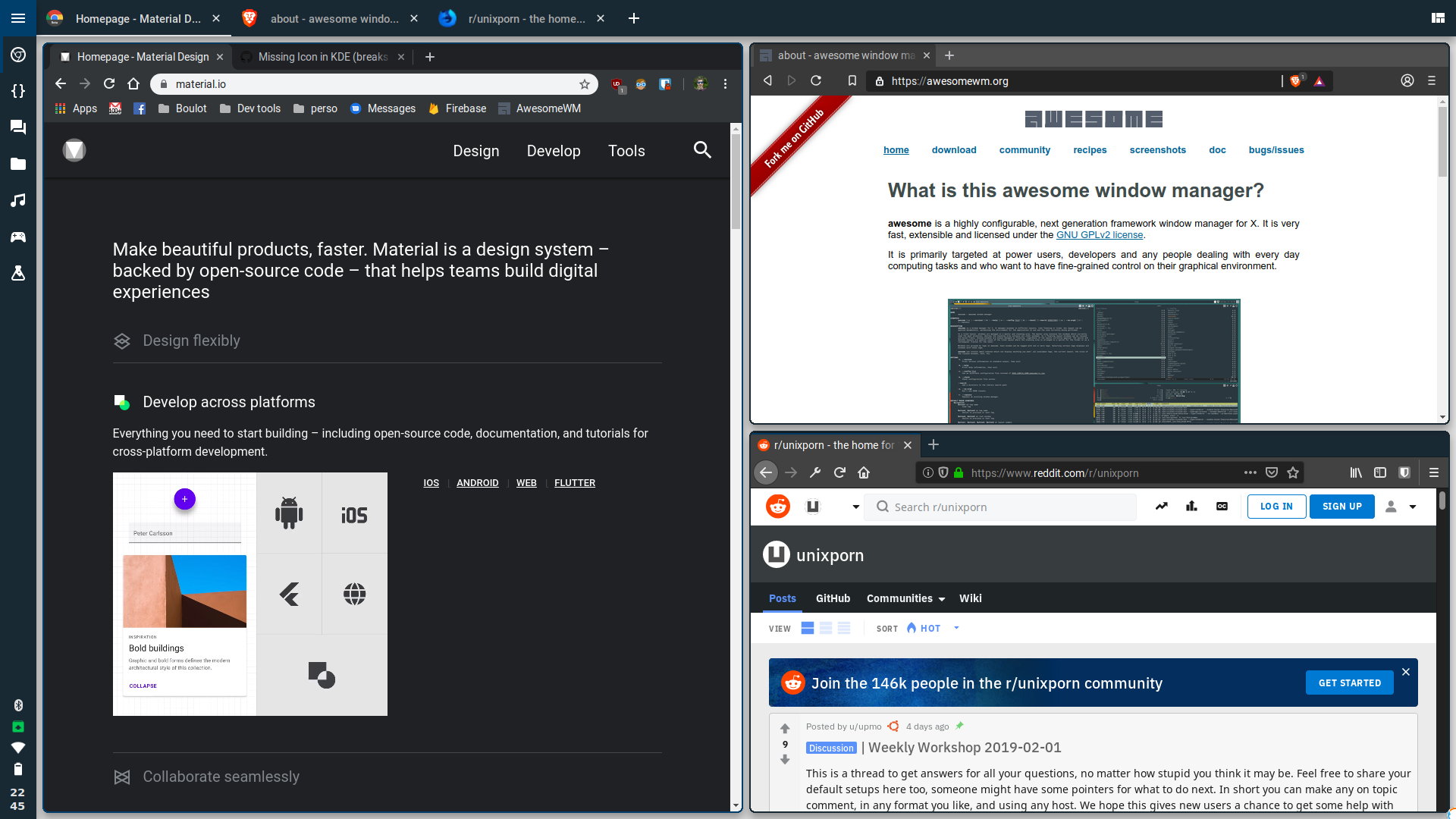The width and height of the screenshot is (1456, 819).
Task: Click the Brave shield icon in address bar
Action: [1295, 81]
